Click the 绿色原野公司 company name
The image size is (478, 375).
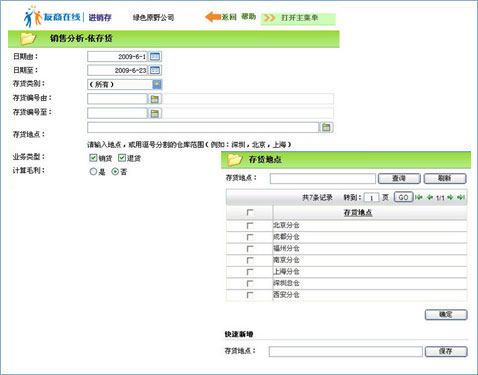(x=153, y=18)
